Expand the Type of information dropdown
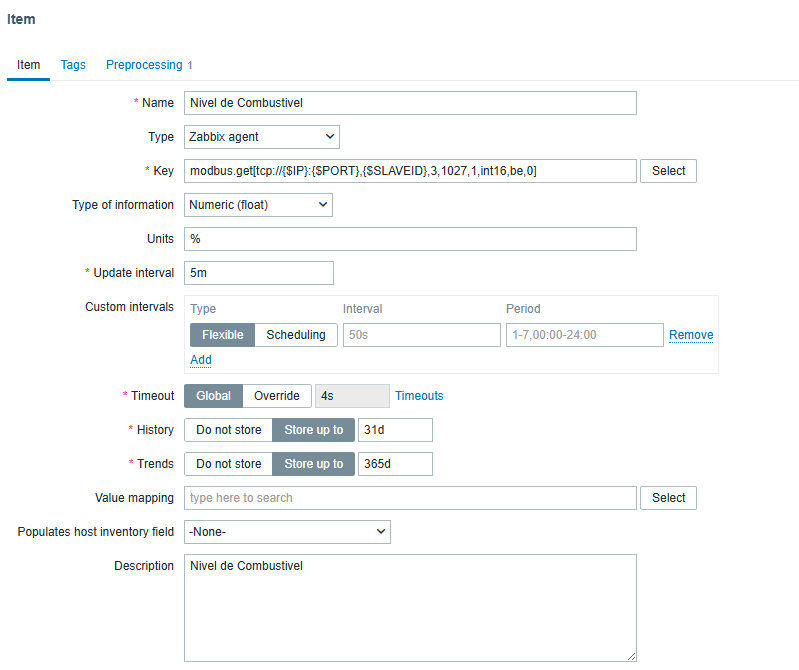799x670 pixels. click(x=258, y=205)
